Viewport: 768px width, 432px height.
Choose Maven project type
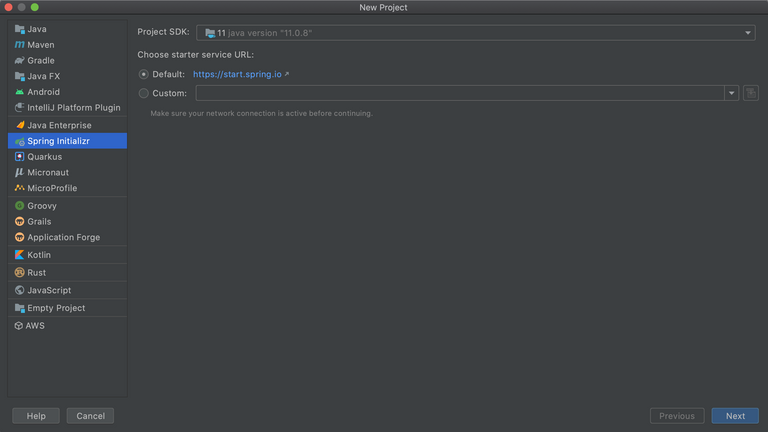68,45
